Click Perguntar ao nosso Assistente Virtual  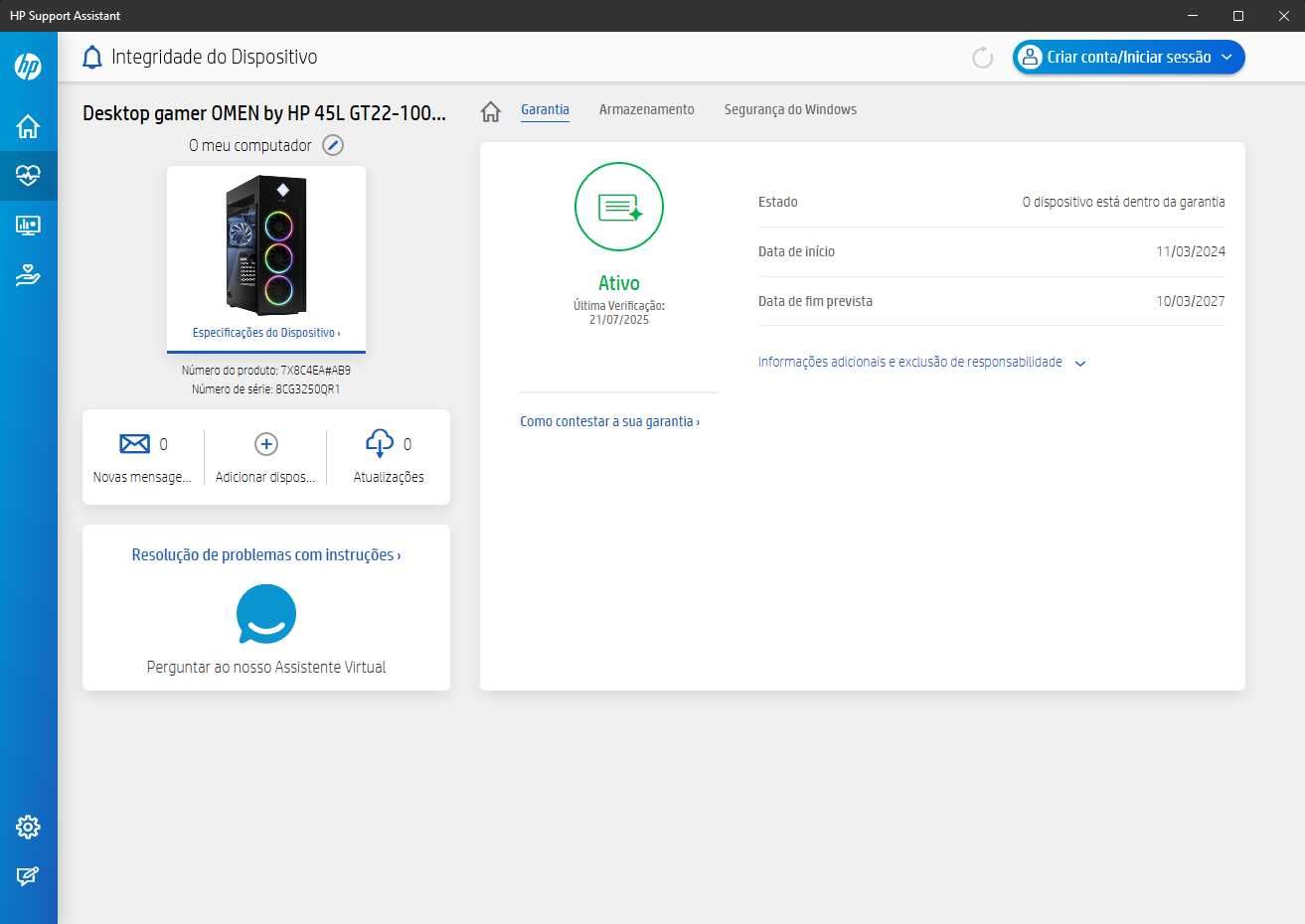click(266, 668)
